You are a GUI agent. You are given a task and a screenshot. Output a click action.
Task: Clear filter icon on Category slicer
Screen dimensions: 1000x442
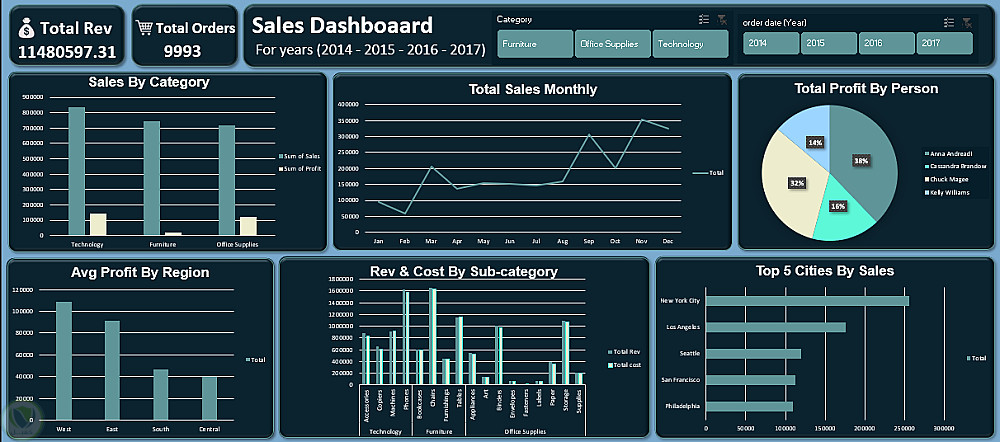pos(722,20)
